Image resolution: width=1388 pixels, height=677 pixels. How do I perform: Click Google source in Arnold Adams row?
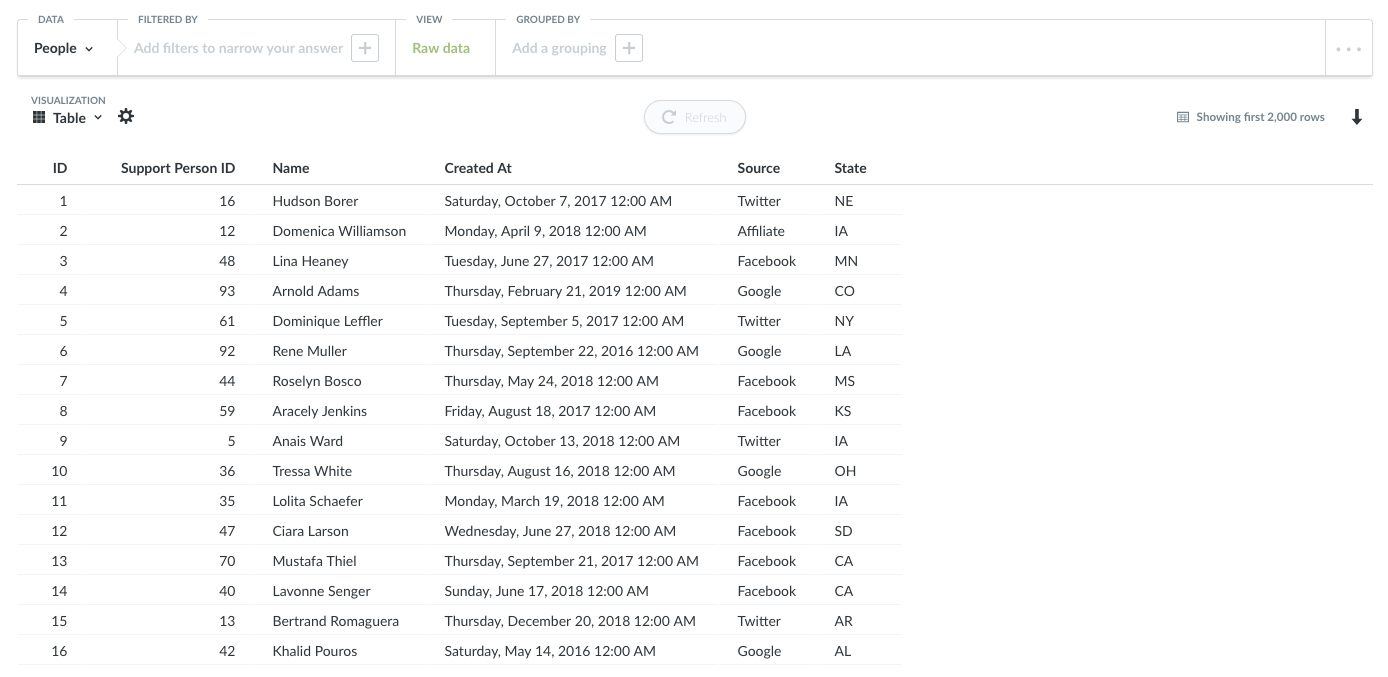point(759,291)
